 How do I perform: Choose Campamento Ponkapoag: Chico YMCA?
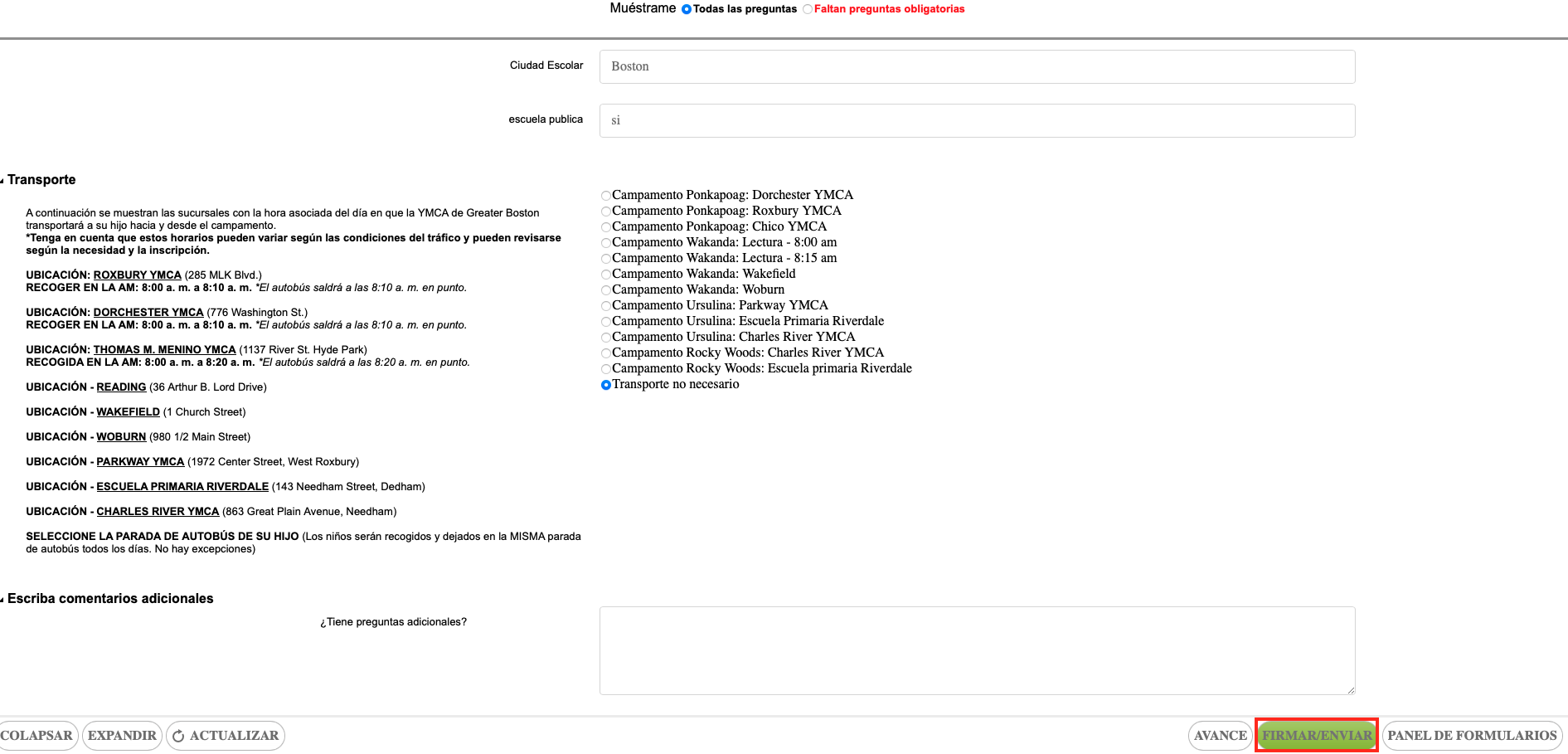click(606, 227)
